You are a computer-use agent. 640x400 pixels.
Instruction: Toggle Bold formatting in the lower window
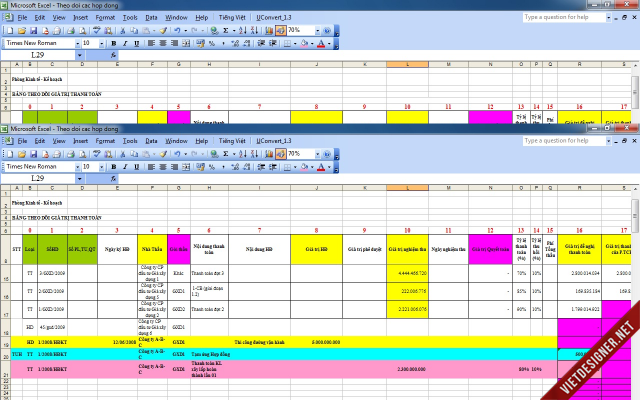pyautogui.click(x=113, y=167)
